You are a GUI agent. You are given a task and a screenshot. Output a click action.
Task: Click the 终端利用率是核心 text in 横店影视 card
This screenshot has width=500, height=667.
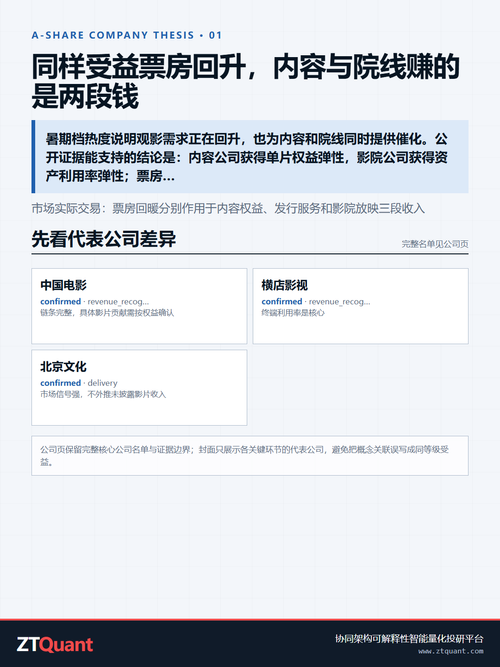(293, 313)
